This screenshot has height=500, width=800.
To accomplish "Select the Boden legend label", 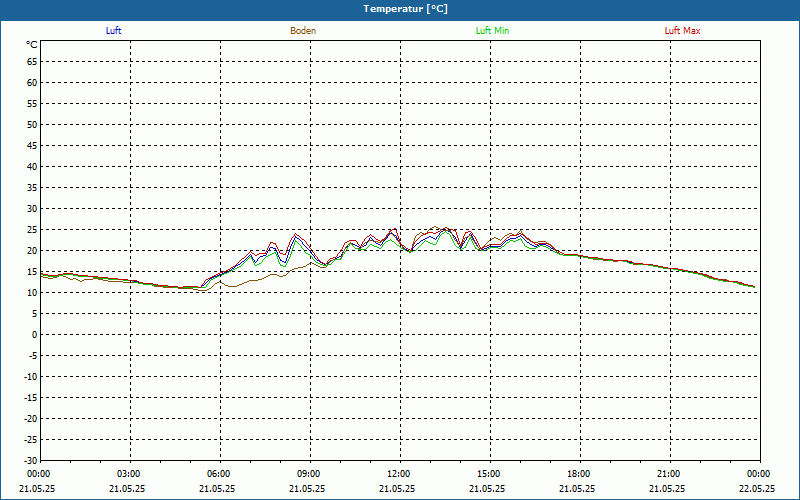I will pos(303,31).
